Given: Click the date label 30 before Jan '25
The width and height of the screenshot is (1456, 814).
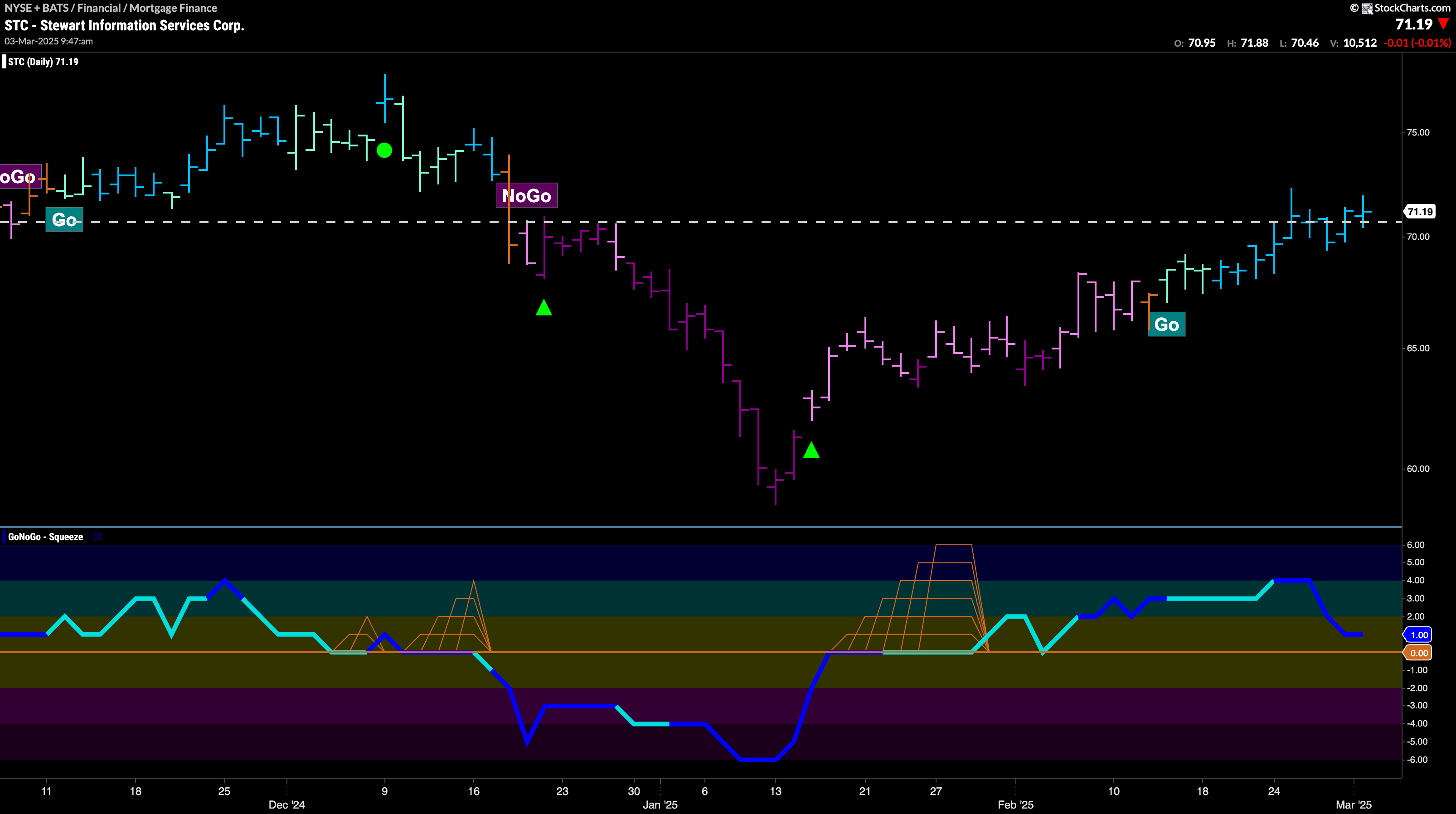Looking at the screenshot, I should point(634,791).
